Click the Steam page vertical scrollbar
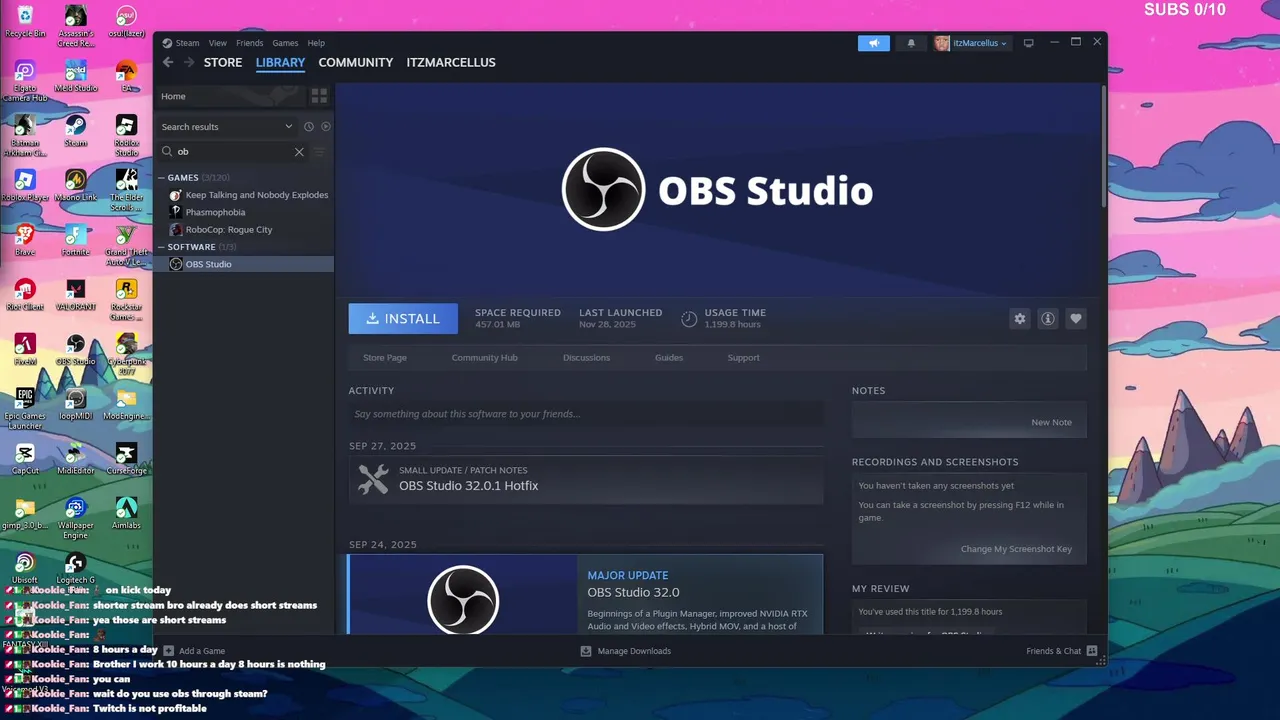The image size is (1280, 720). 1104,146
